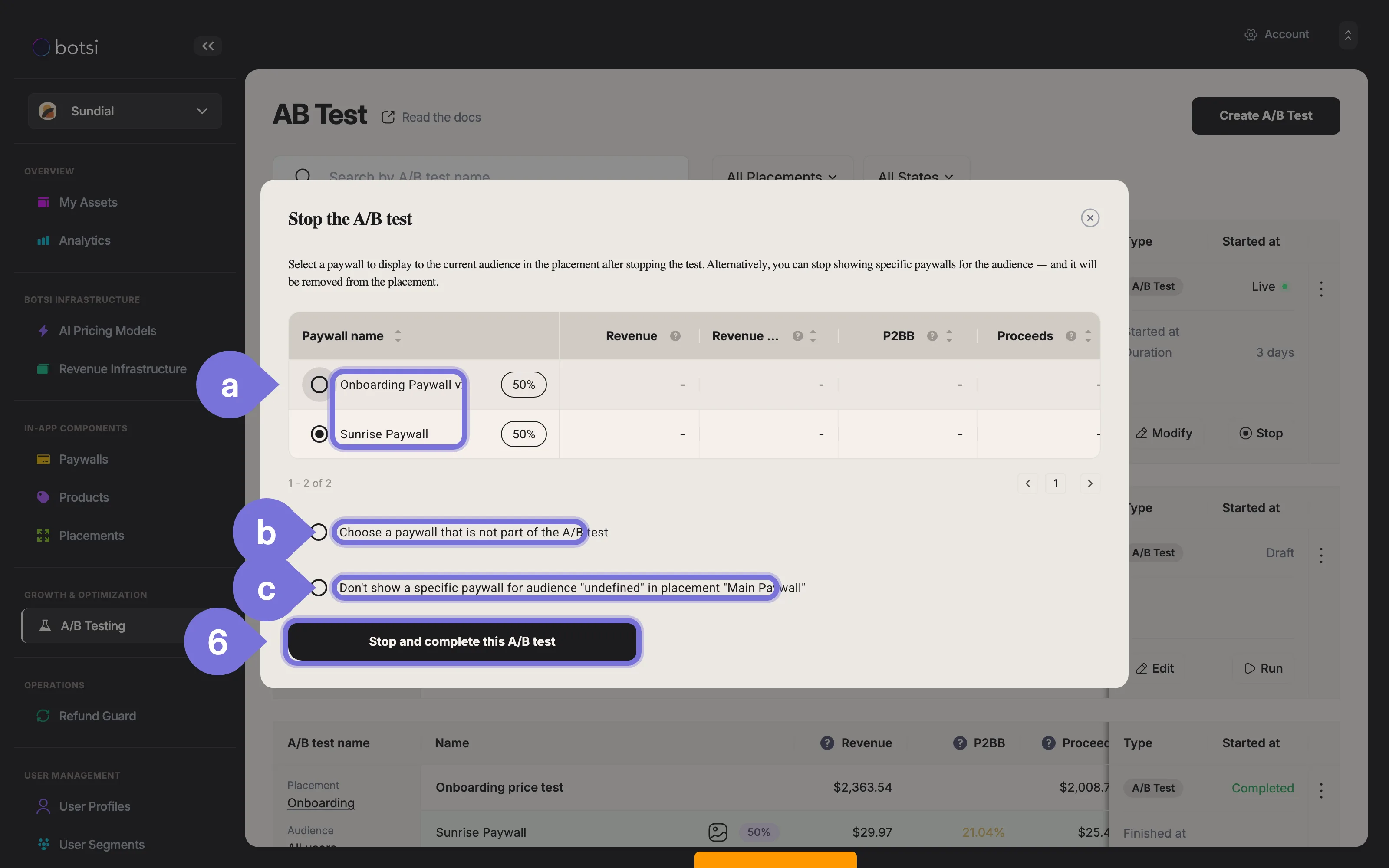The image size is (1389, 868).
Task: Click the $2,363.54 revenue value
Action: point(862,787)
